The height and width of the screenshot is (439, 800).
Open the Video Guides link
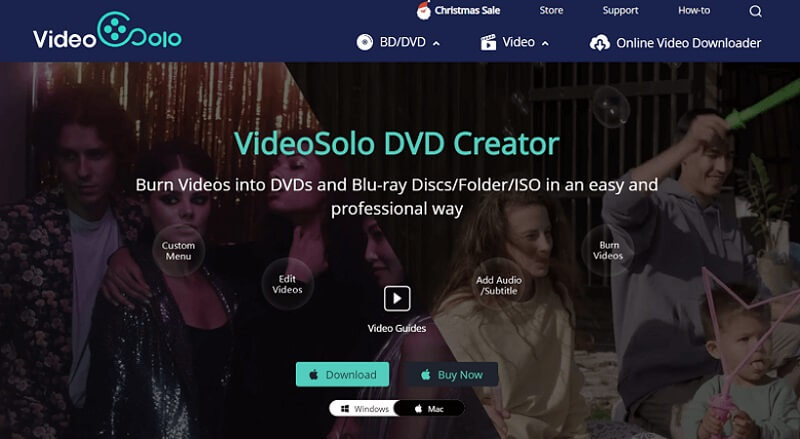tap(397, 328)
